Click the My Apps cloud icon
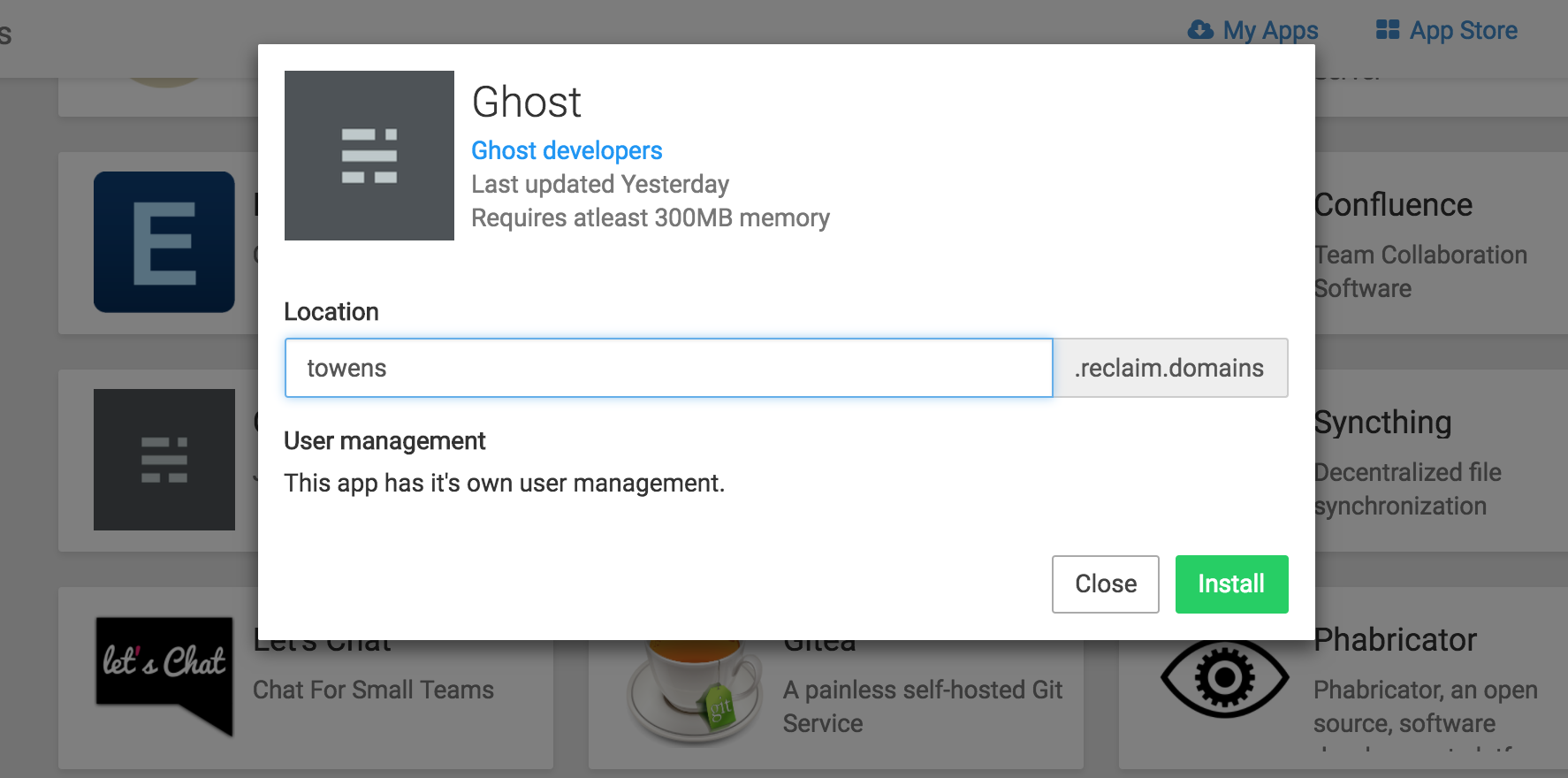The image size is (1568, 778). pyautogui.click(x=1200, y=30)
